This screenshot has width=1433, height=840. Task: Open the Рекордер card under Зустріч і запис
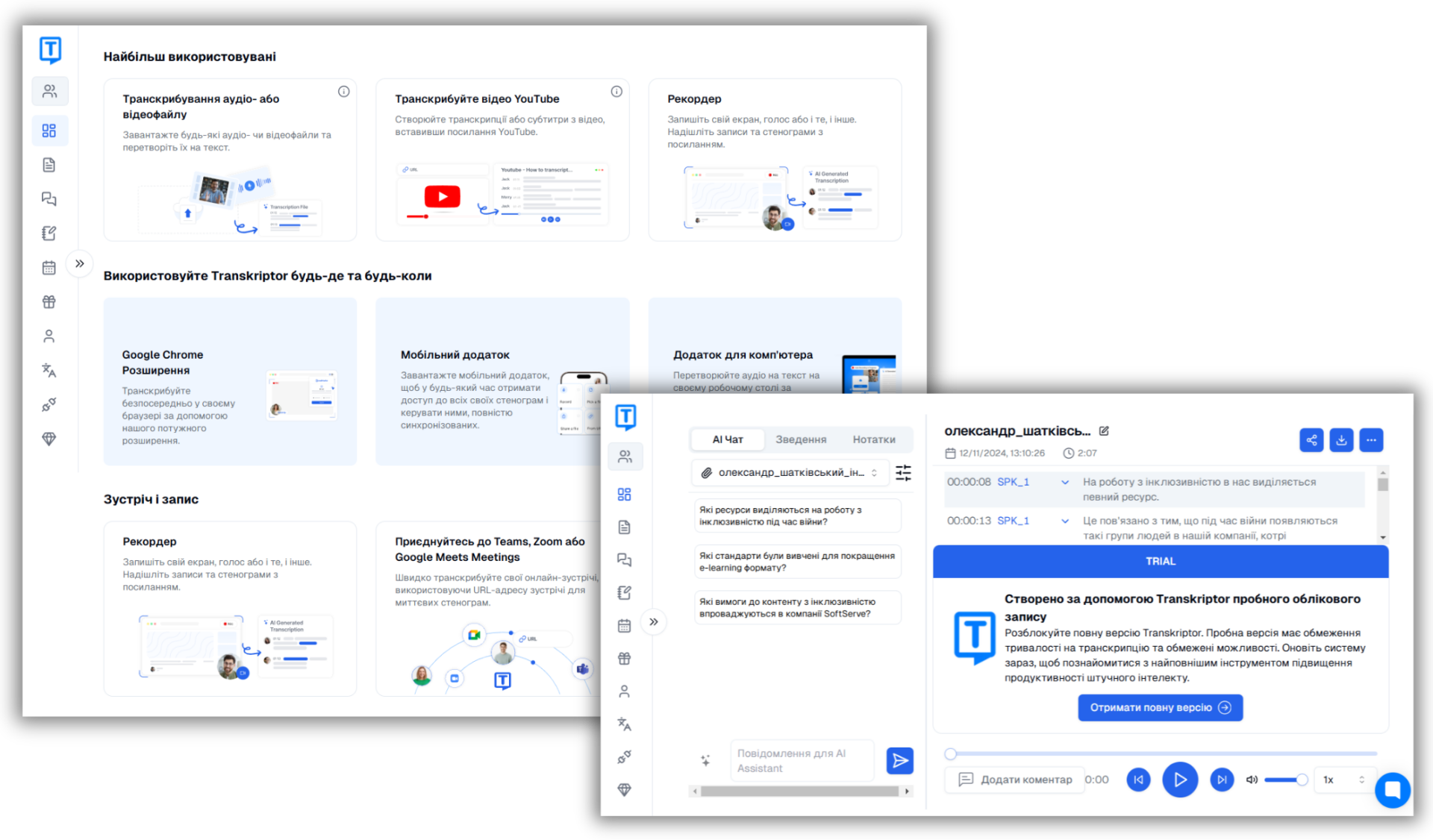[230, 609]
